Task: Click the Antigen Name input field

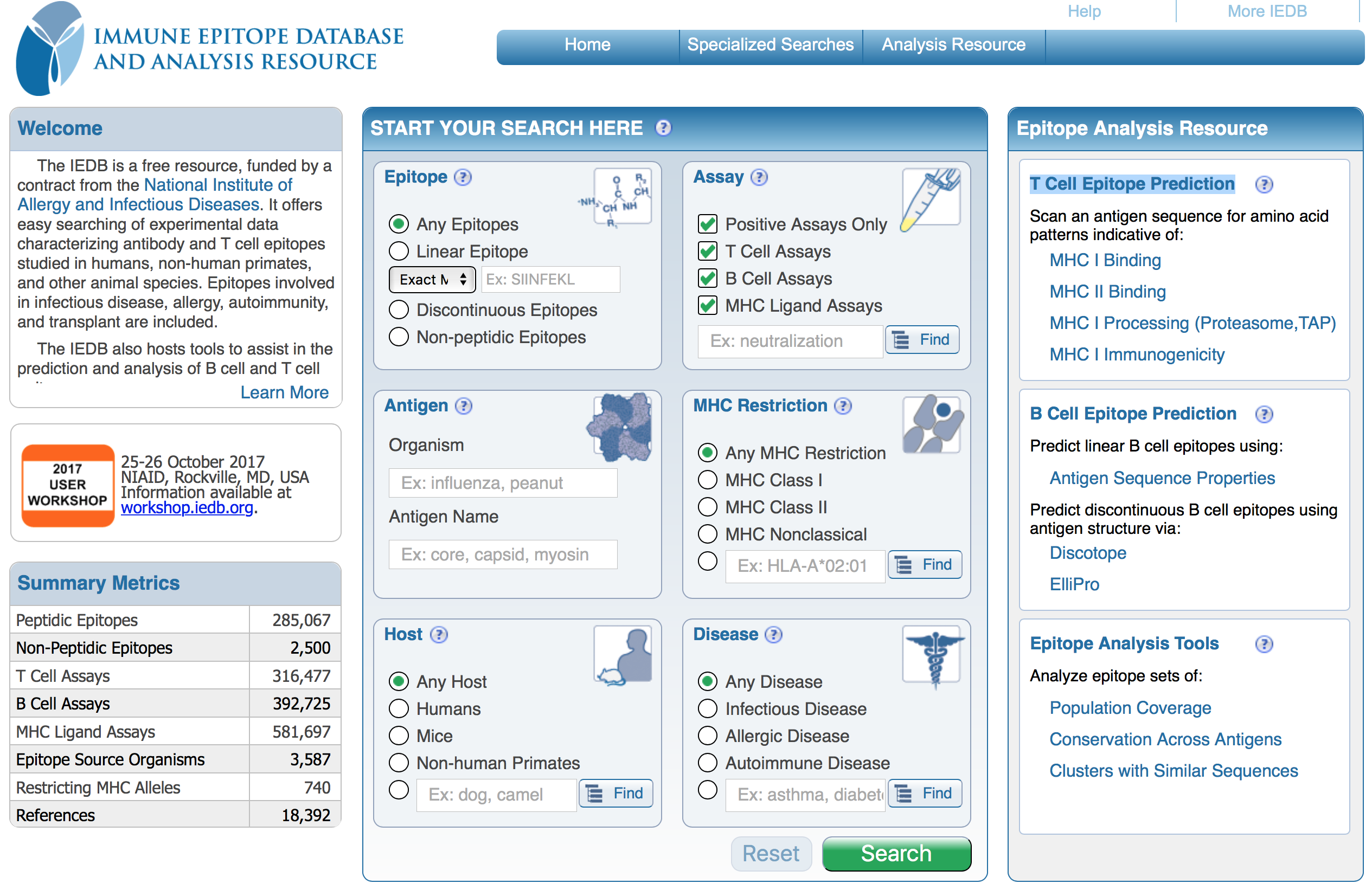Action: click(503, 554)
